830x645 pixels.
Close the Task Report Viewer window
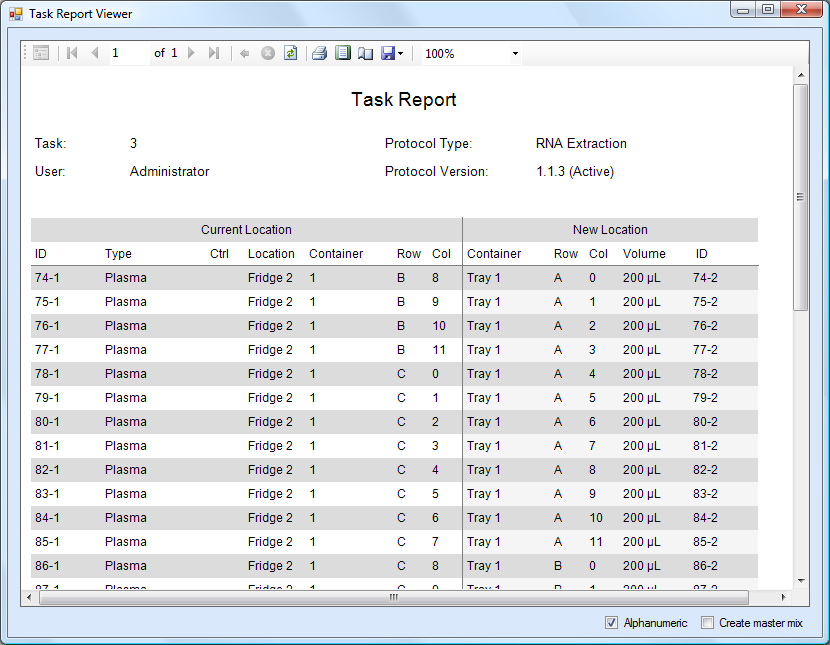coord(801,10)
